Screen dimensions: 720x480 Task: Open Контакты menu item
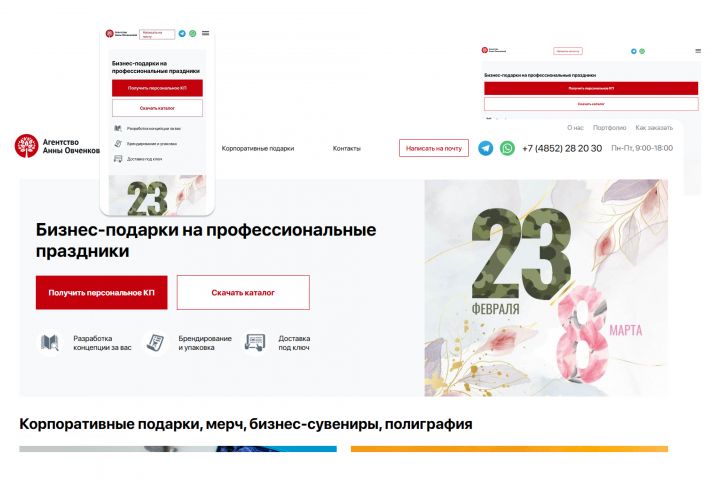[x=347, y=148]
